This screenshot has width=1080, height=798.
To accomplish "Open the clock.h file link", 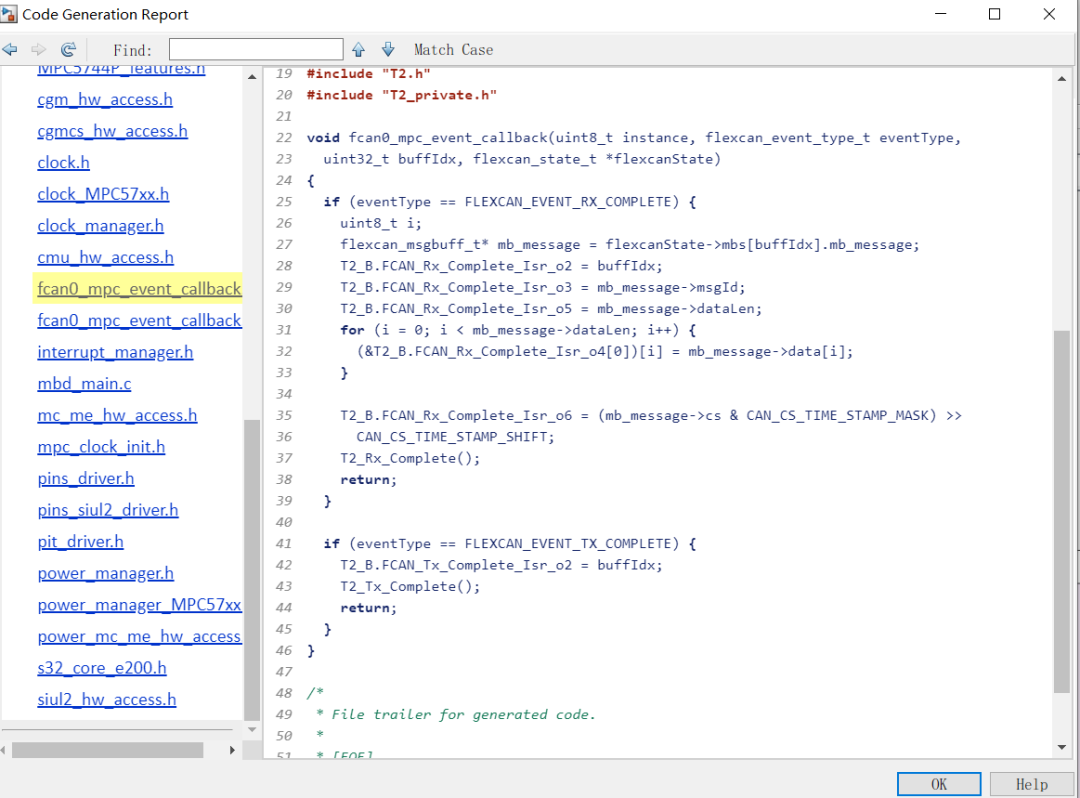I will point(63,162).
